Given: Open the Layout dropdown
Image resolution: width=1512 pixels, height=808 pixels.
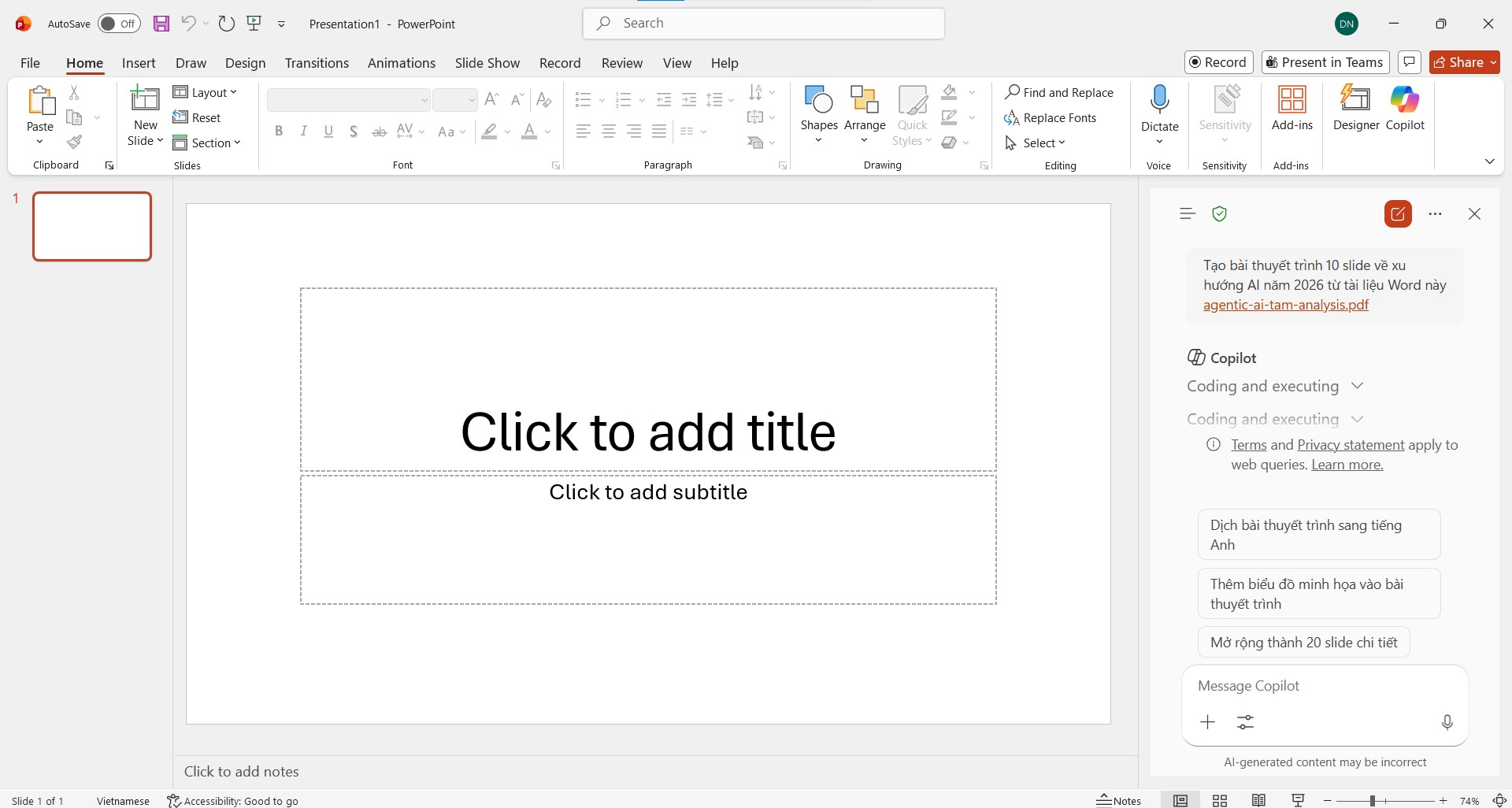Looking at the screenshot, I should pyautogui.click(x=206, y=93).
